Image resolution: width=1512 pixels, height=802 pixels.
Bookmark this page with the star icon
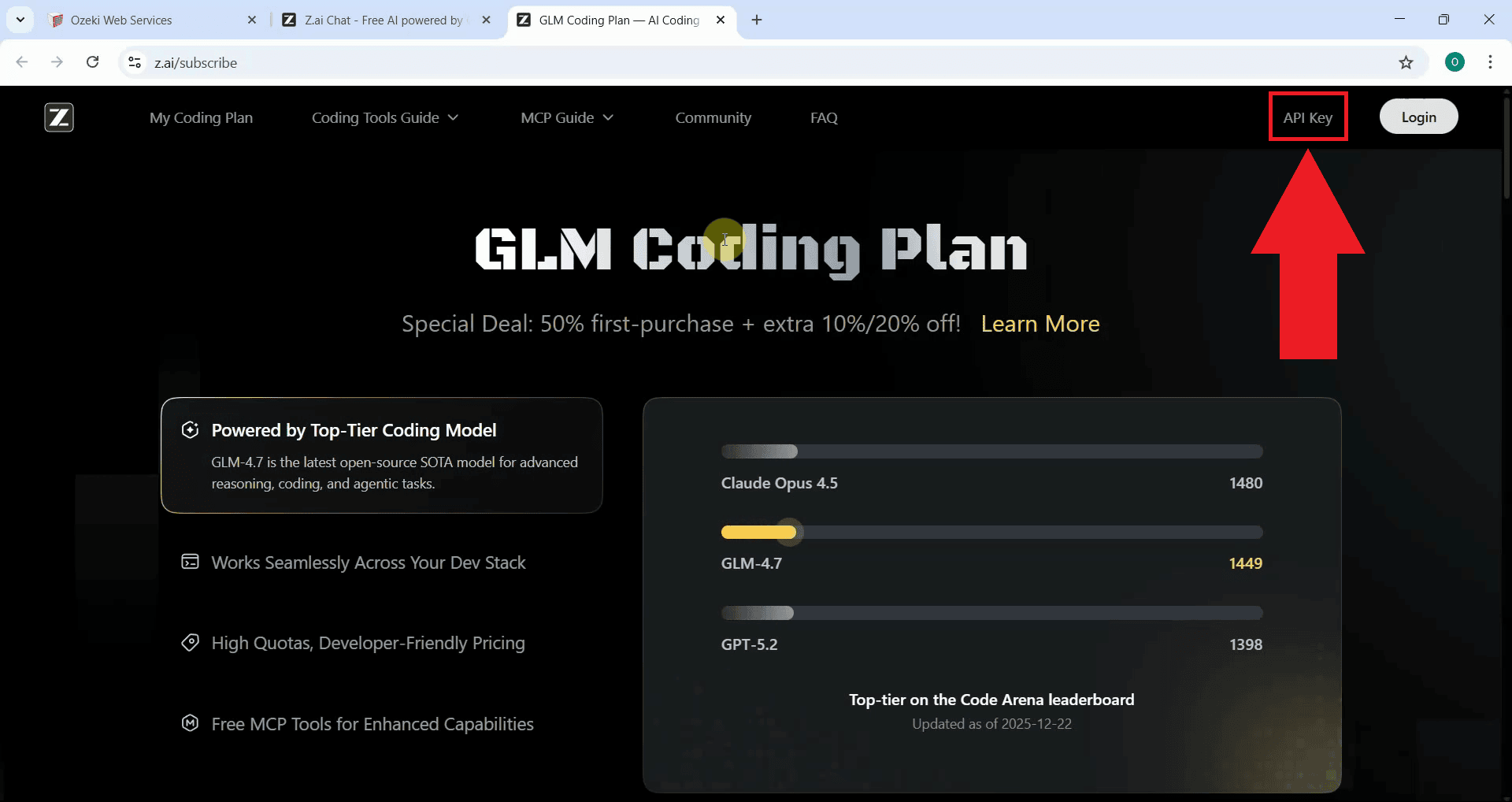point(1407,62)
